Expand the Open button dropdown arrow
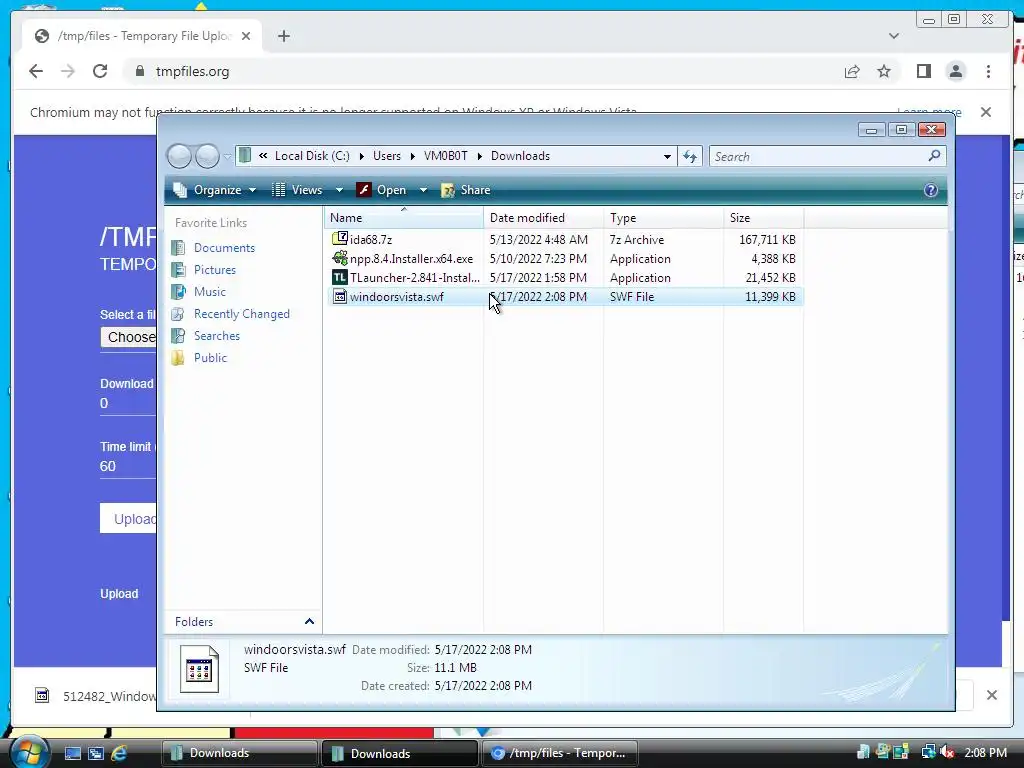This screenshot has width=1024, height=768. tap(423, 190)
